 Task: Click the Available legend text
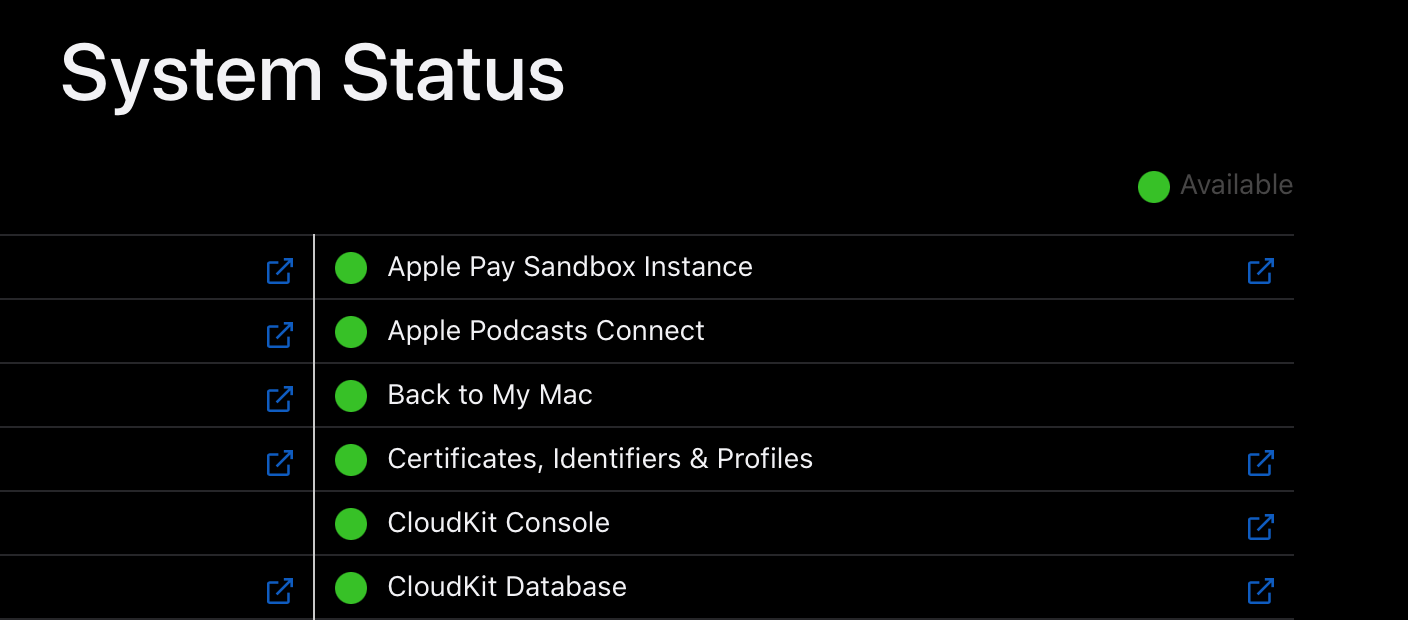[1236, 185]
